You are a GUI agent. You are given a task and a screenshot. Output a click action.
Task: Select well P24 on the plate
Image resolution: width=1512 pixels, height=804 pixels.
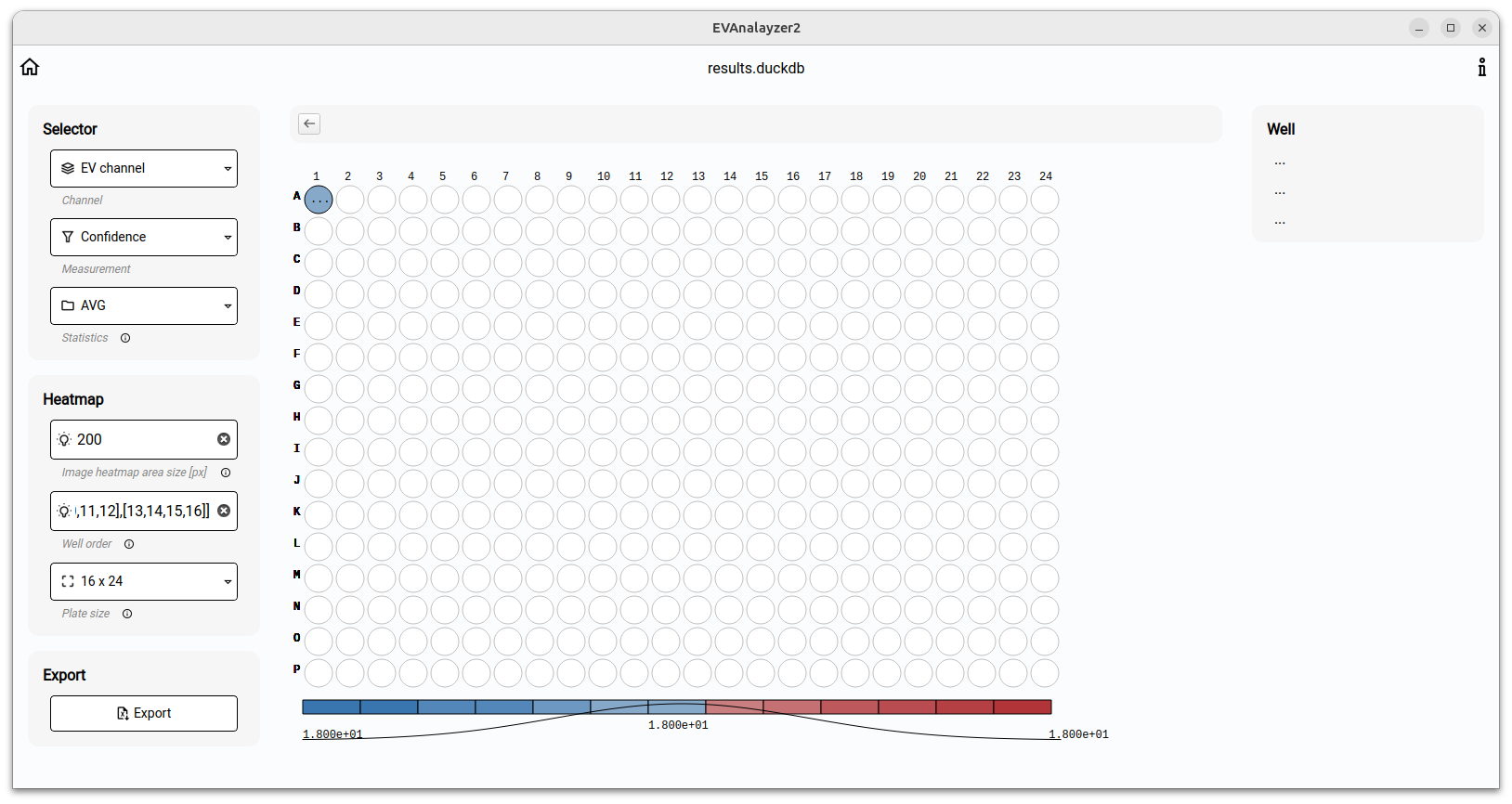1045,673
